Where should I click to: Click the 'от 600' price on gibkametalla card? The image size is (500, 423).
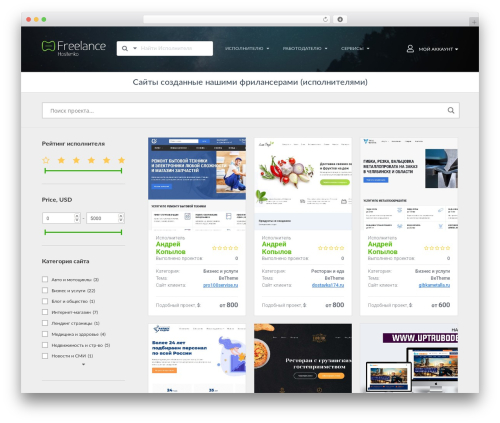tap(441, 305)
